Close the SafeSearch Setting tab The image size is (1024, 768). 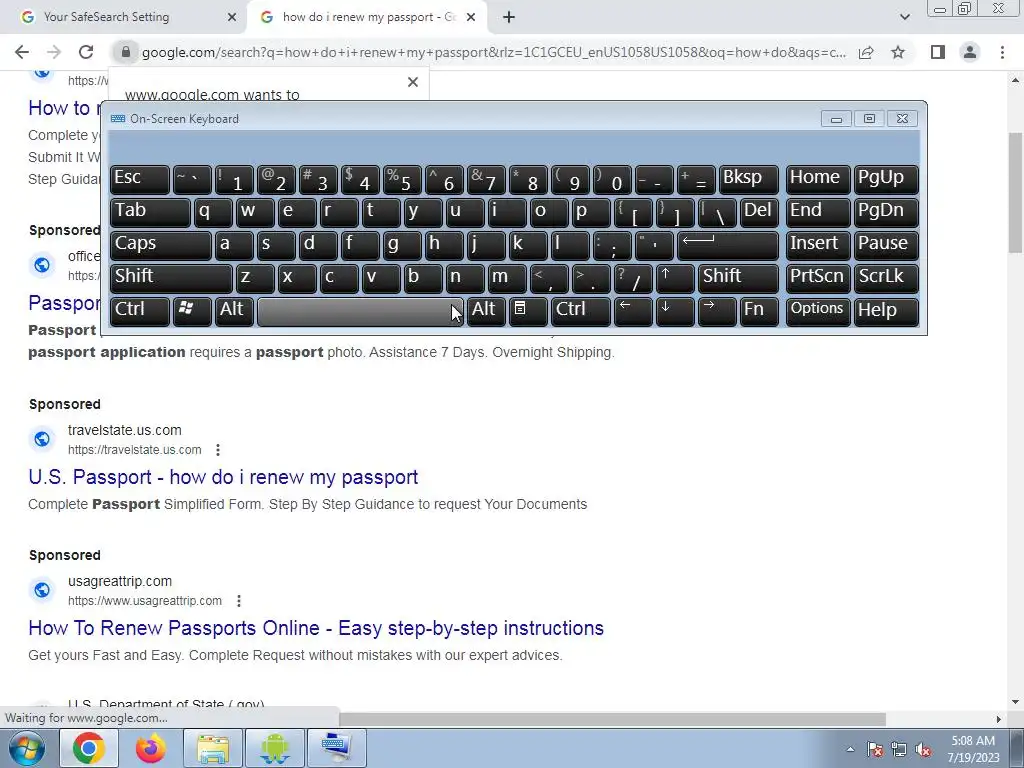coord(232,18)
